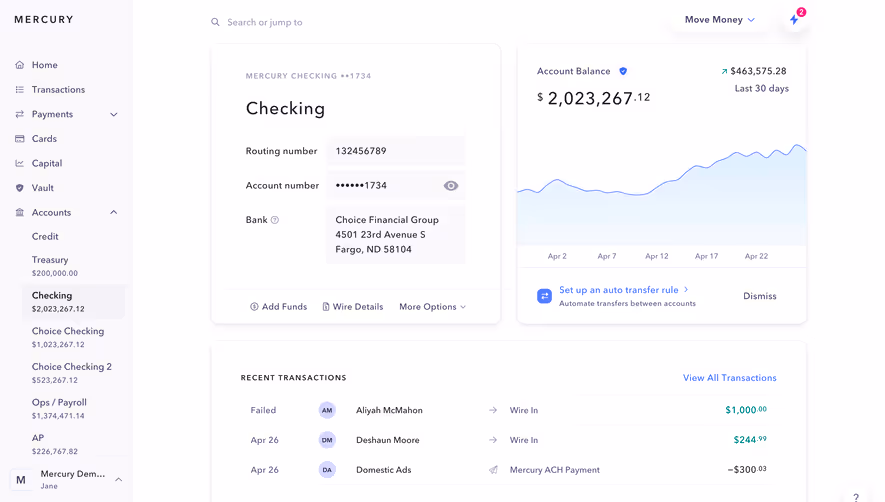This screenshot has width=885, height=502.
Task: Select the AP account
Action: (x=55, y=444)
